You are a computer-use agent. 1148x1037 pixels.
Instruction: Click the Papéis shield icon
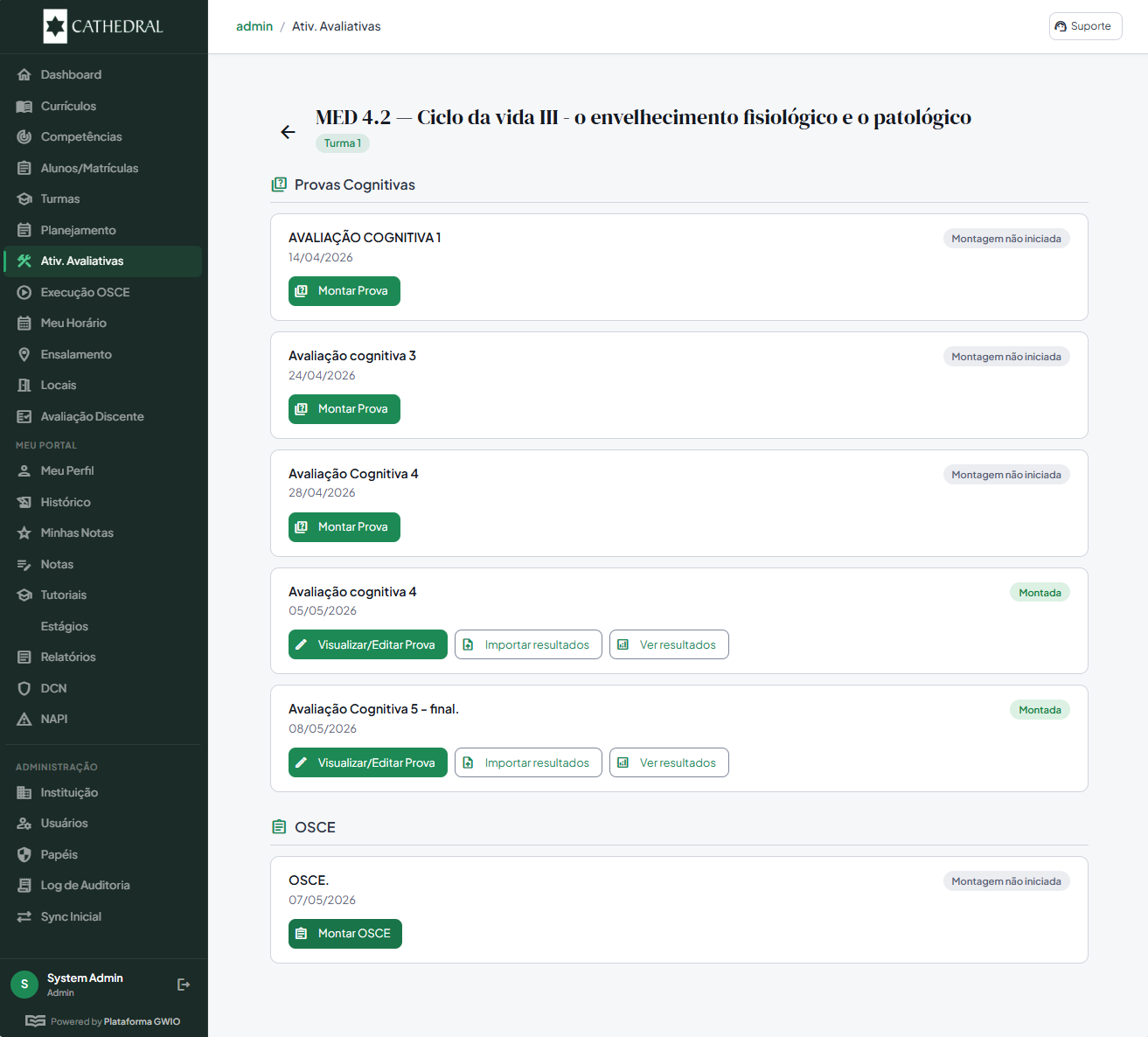pyautogui.click(x=24, y=854)
